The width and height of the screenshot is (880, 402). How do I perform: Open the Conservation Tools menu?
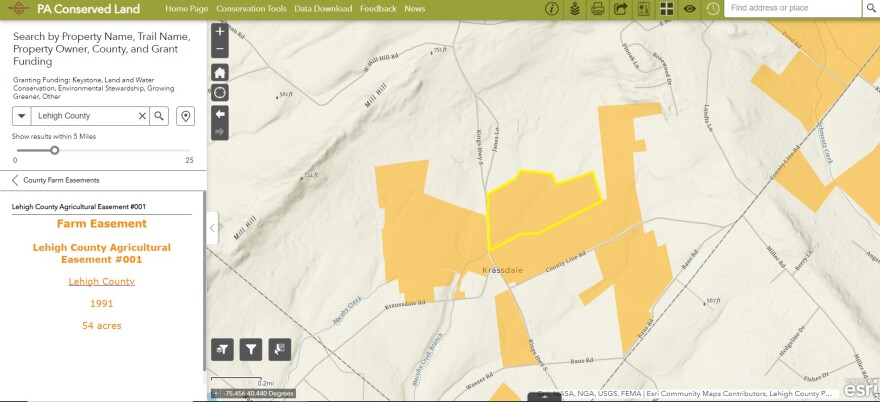pos(251,8)
